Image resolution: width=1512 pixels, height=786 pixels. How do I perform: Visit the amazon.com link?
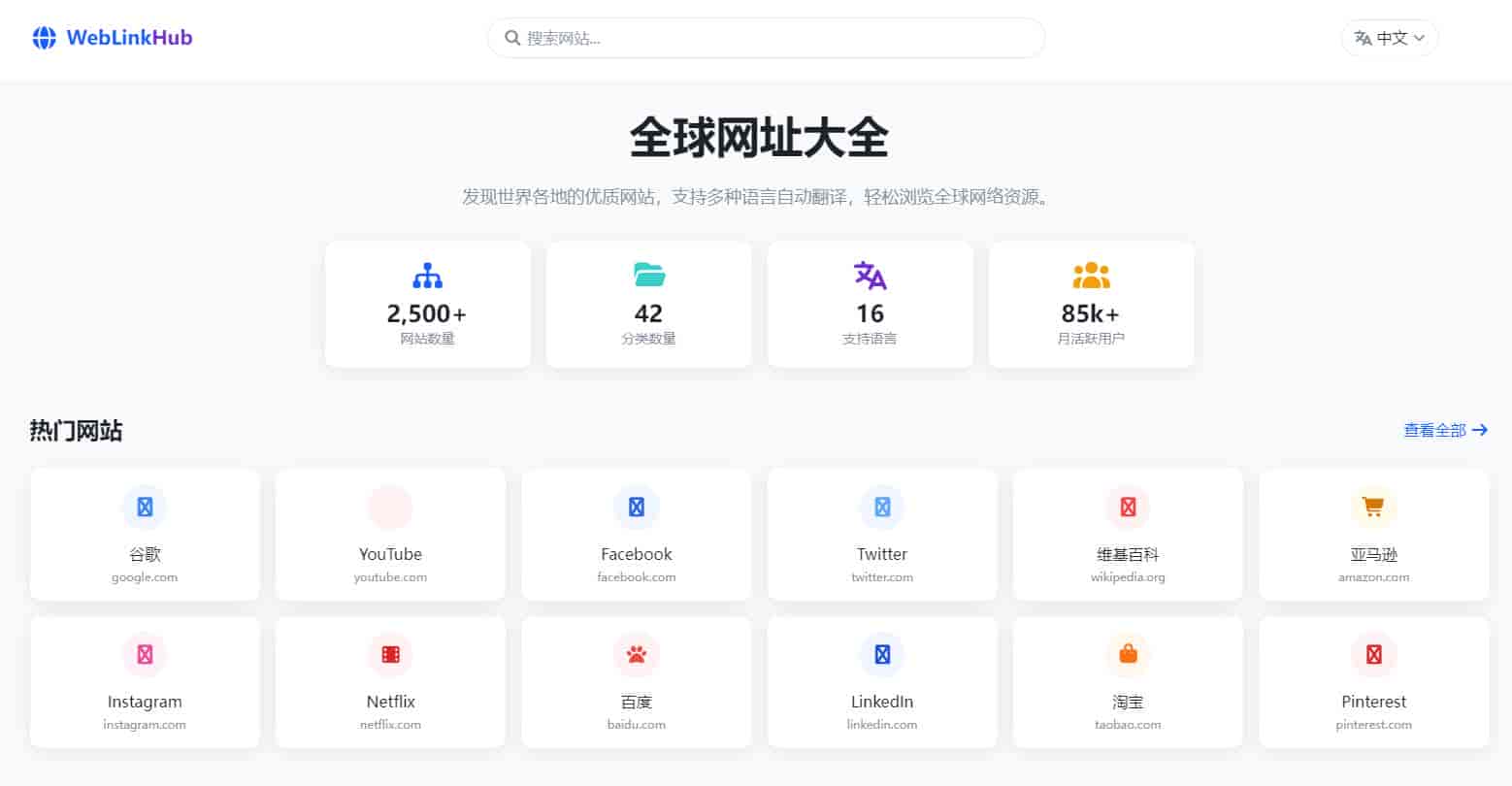(x=1373, y=577)
